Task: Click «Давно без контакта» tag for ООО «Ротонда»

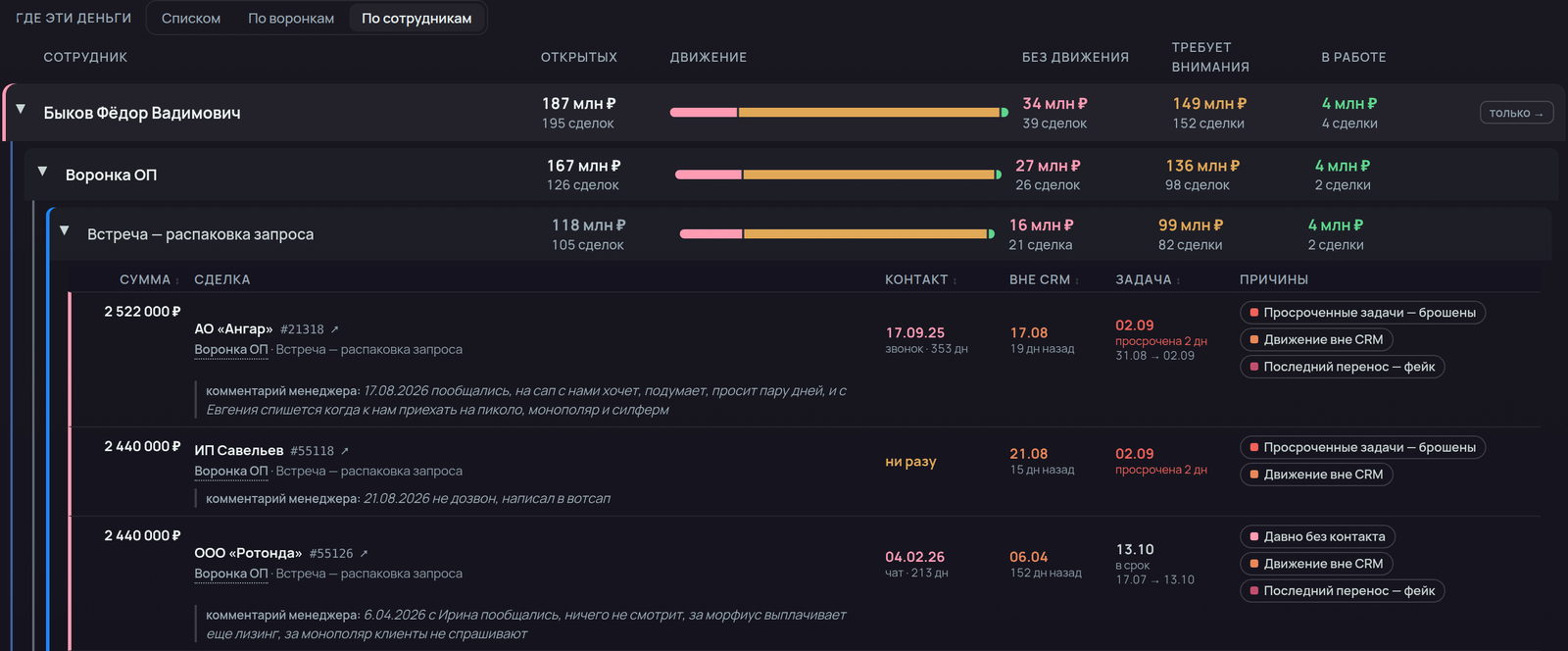Action: click(1317, 537)
